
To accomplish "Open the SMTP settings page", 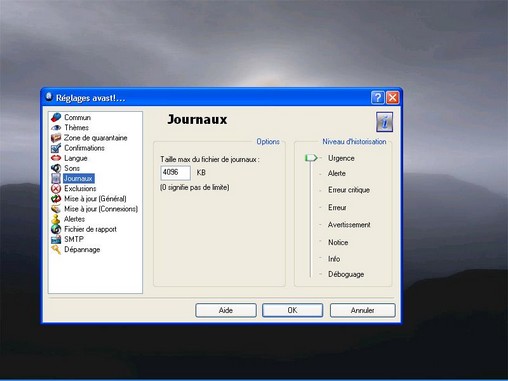I will (74, 239).
